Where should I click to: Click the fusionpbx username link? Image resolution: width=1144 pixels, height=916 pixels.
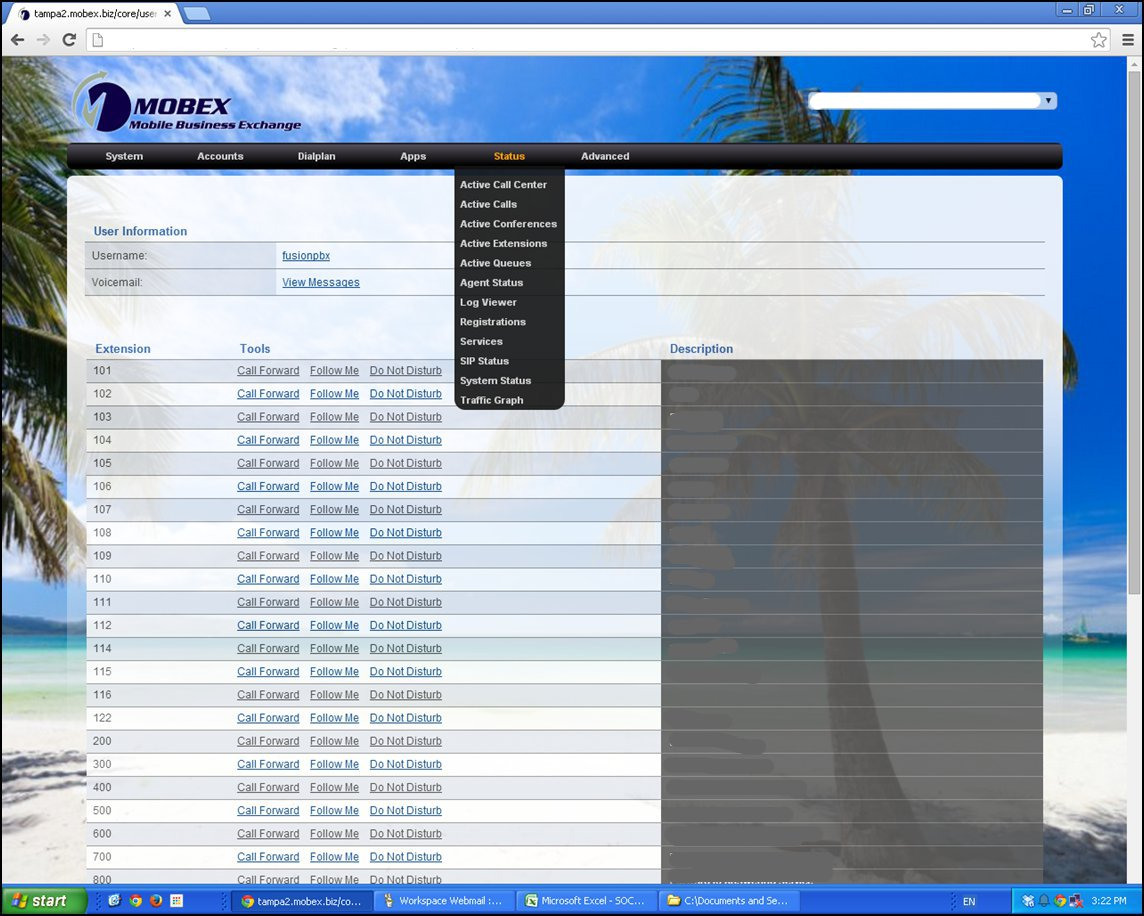[306, 255]
